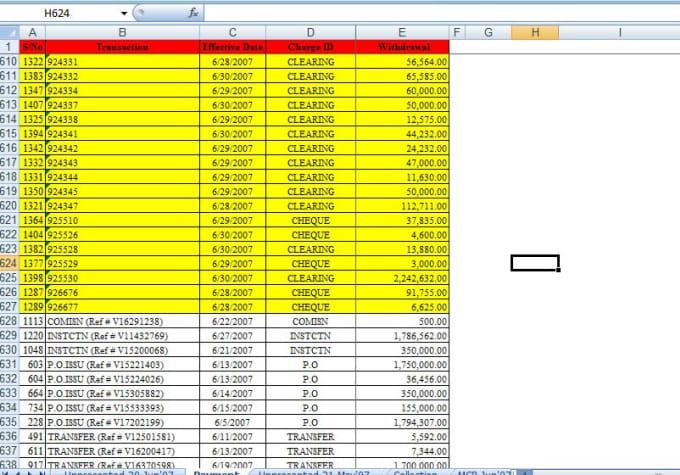Click TRANSFER (Ref # V12501581) cell
Viewport: 680px width, 475px height.
coord(122,436)
